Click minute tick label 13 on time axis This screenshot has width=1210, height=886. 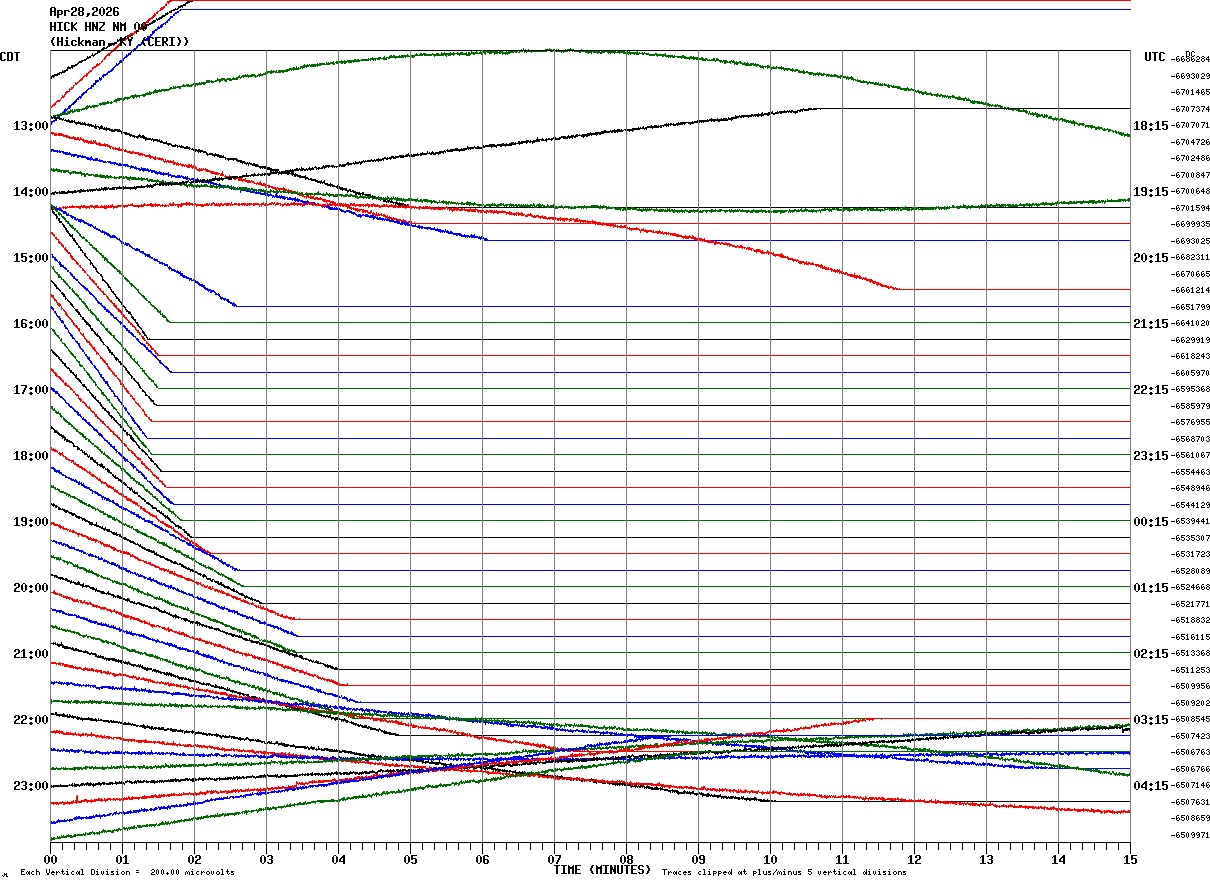pos(986,859)
